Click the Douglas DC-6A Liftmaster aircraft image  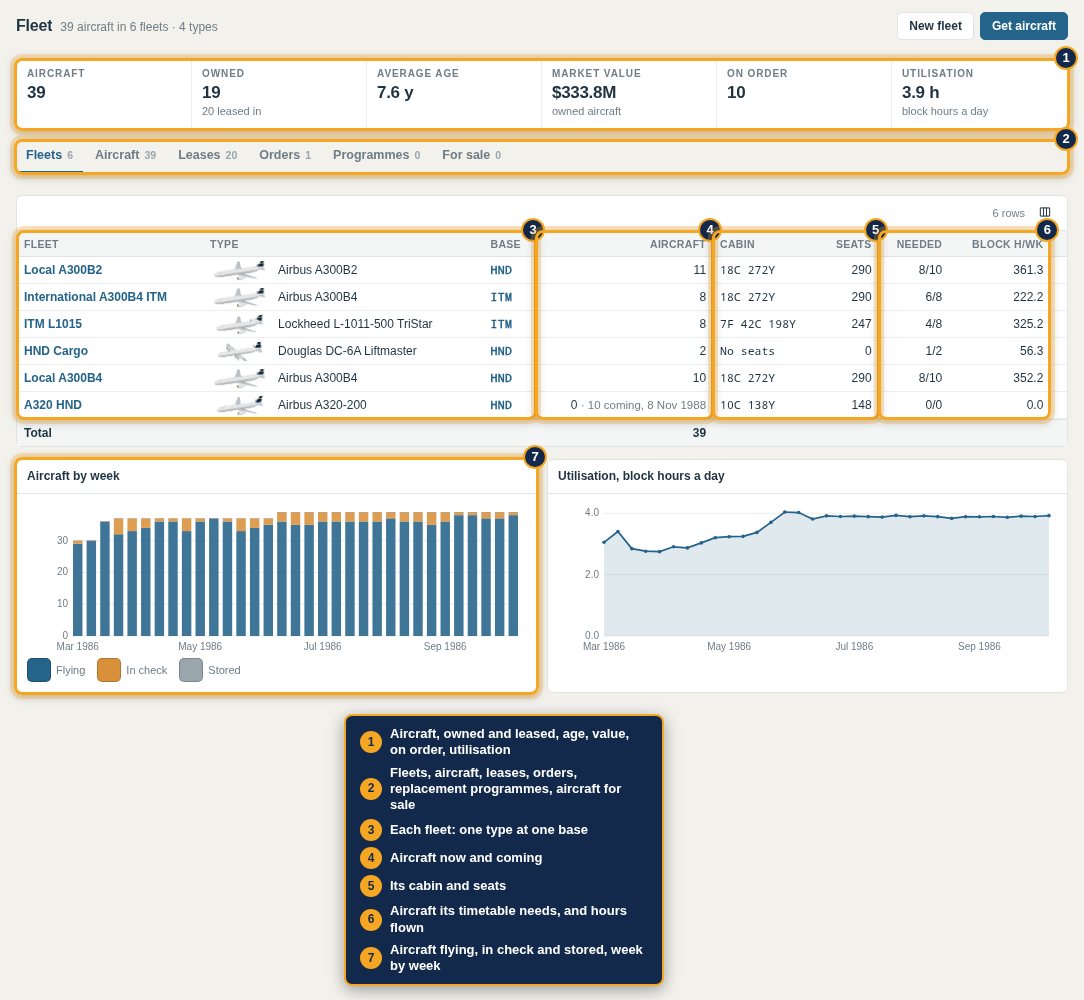pos(239,351)
